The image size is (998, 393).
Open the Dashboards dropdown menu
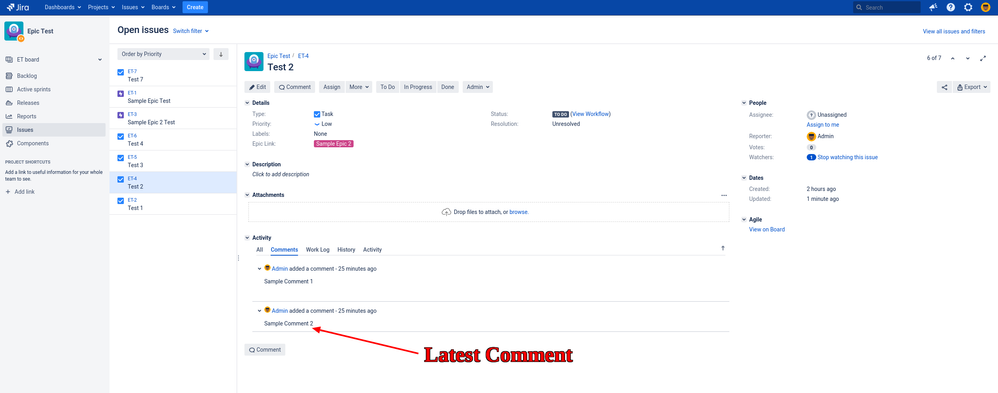coord(63,7)
